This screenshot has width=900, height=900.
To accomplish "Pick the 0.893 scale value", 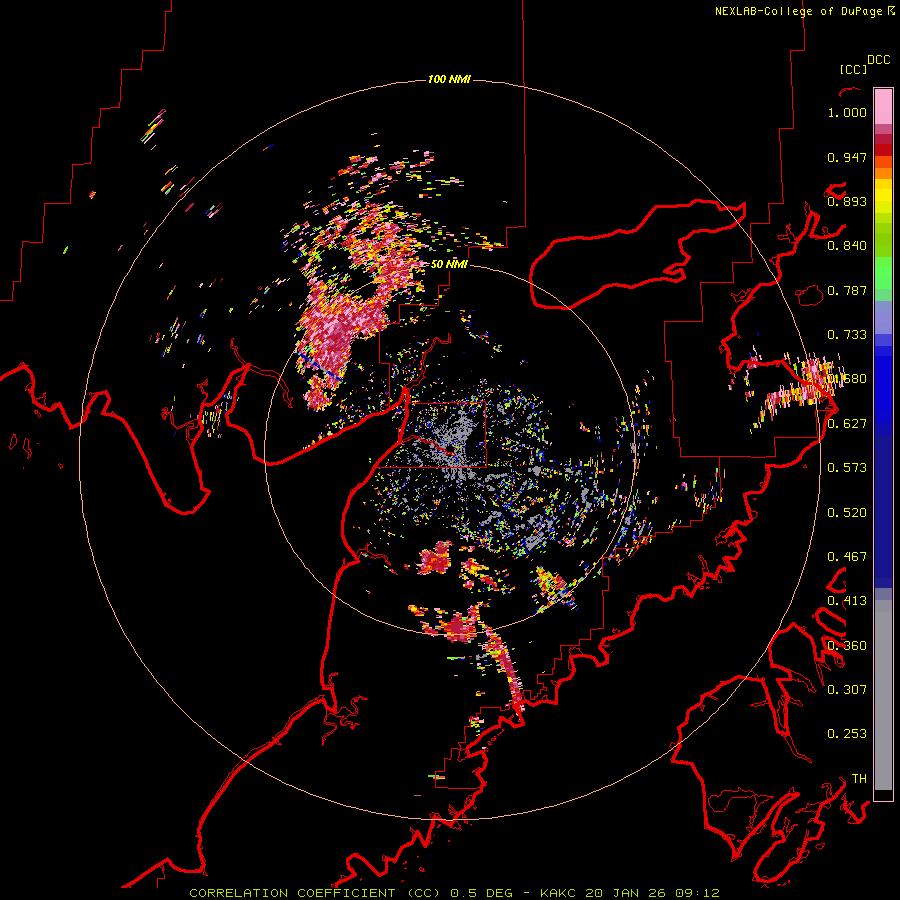I will (x=847, y=201).
